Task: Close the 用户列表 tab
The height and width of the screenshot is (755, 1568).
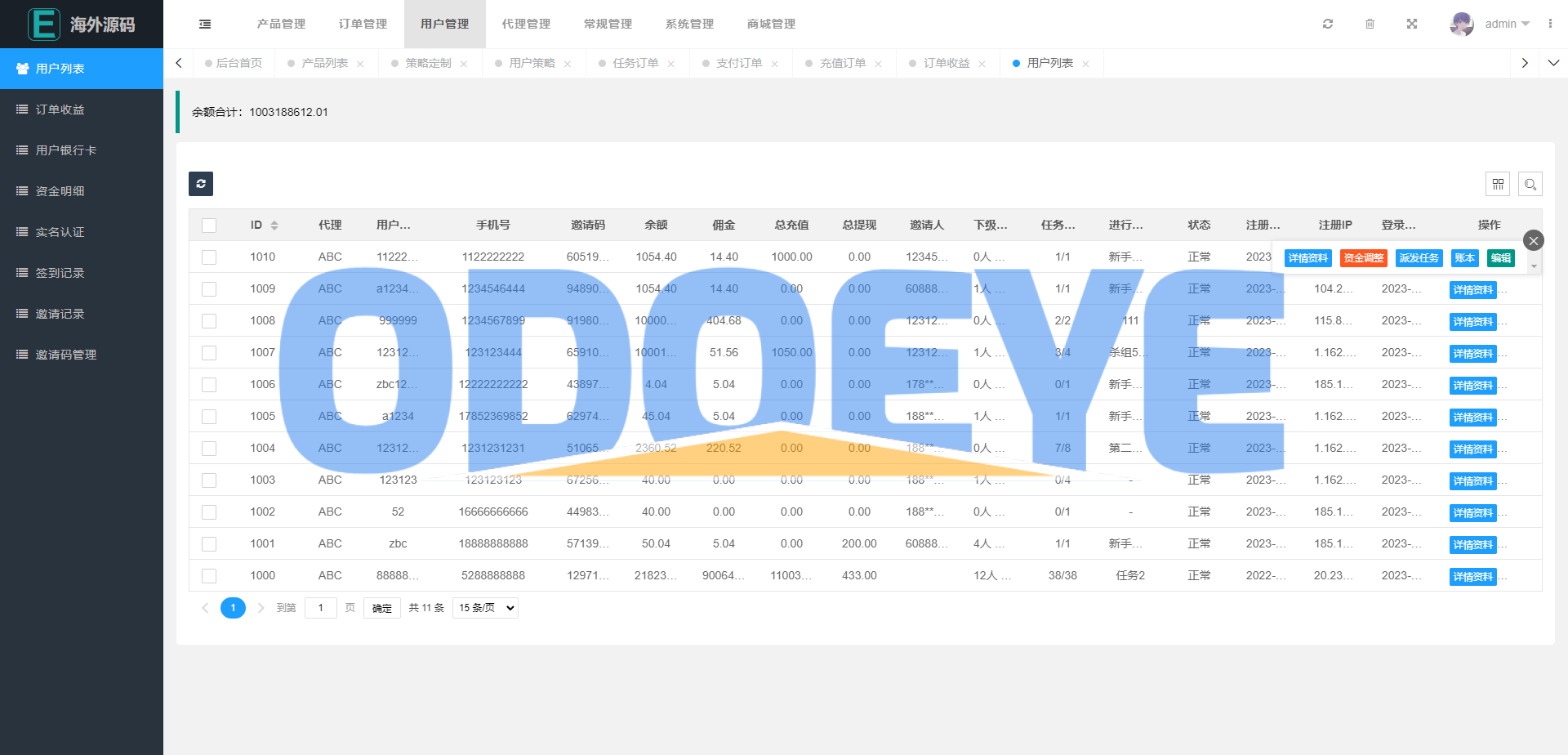Action: point(1086,64)
